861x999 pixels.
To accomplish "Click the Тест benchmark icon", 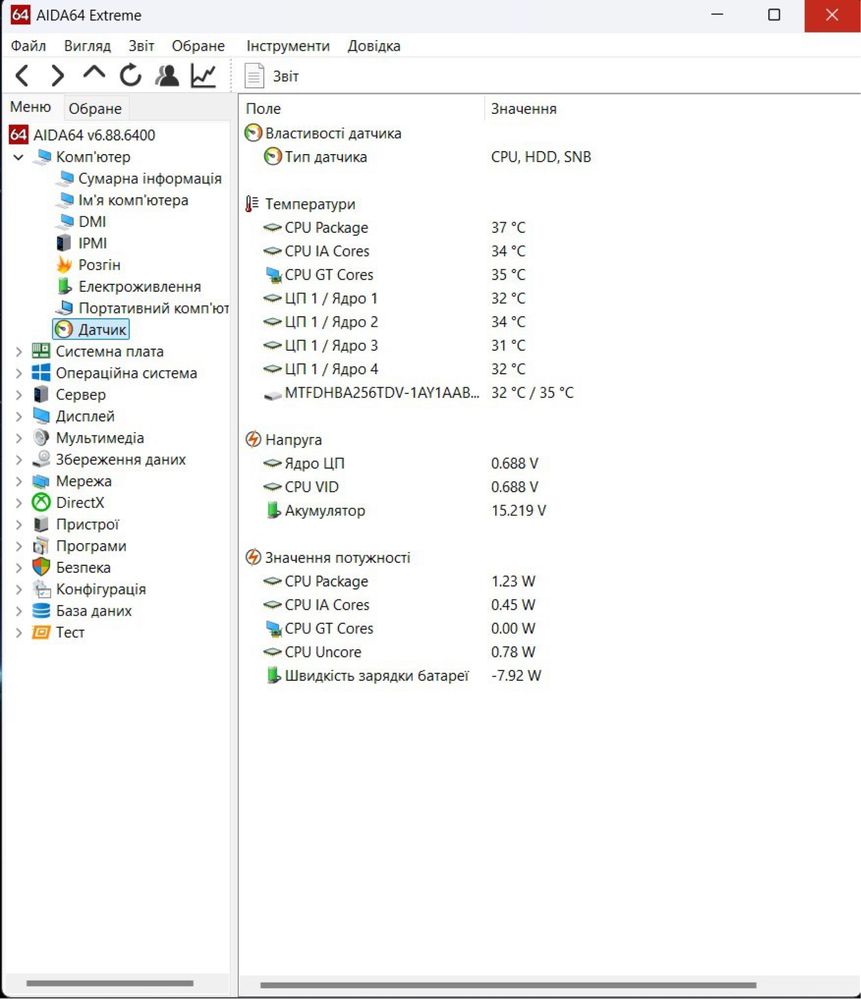I will pyautogui.click(x=41, y=632).
